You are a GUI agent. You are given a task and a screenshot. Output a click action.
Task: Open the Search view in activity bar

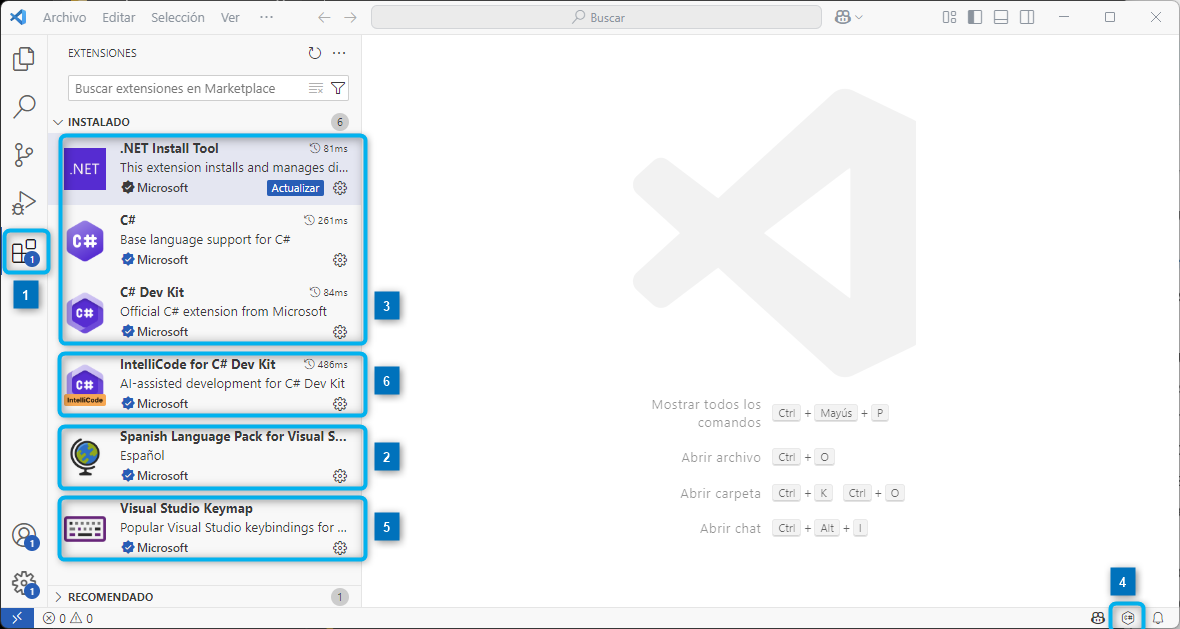[x=24, y=107]
